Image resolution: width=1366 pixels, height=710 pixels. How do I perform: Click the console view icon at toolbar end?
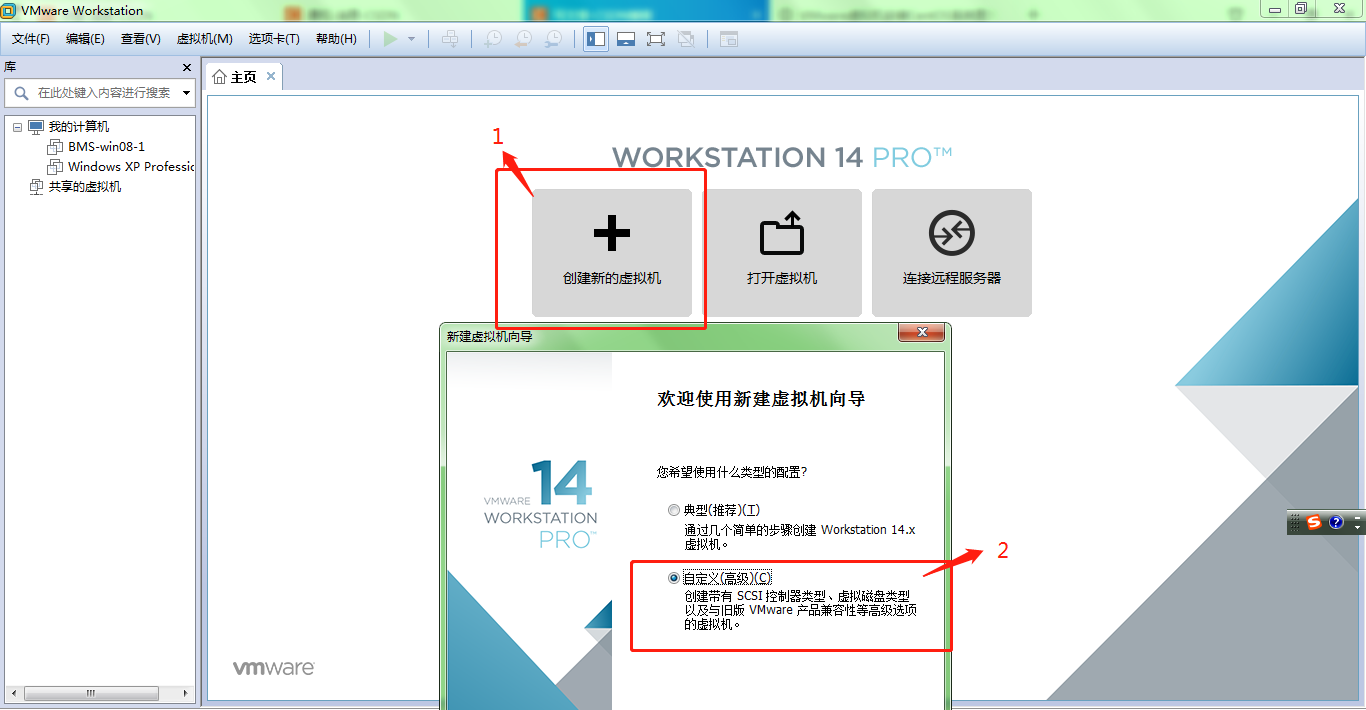729,39
